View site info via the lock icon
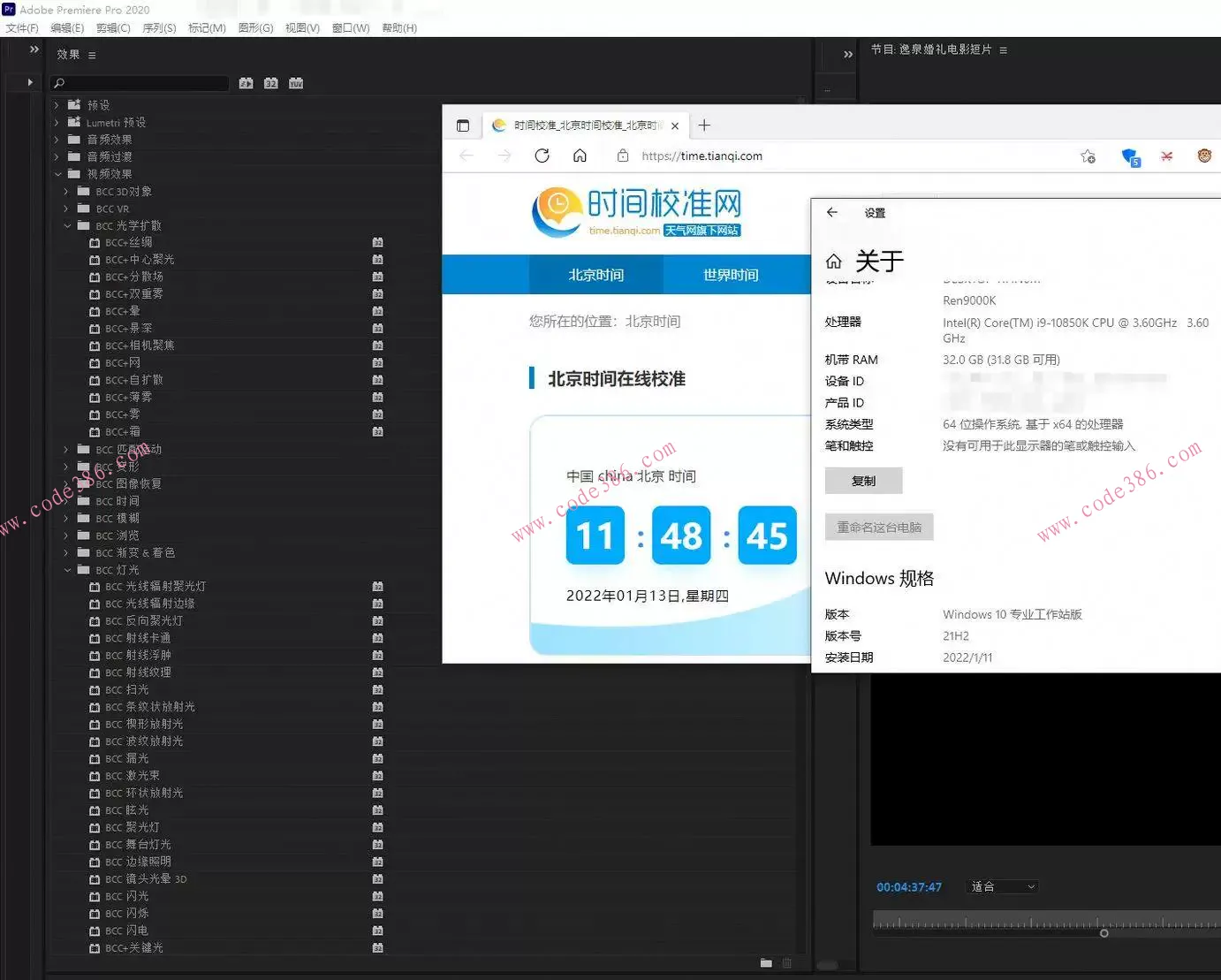 623,156
